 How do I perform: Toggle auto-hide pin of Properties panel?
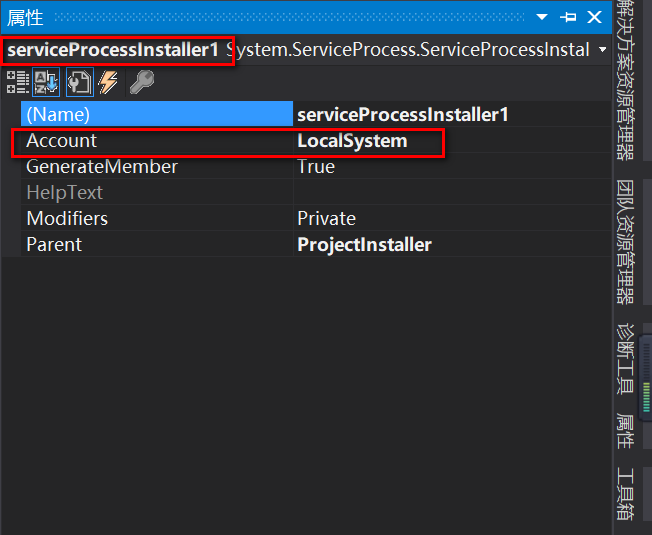[568, 17]
